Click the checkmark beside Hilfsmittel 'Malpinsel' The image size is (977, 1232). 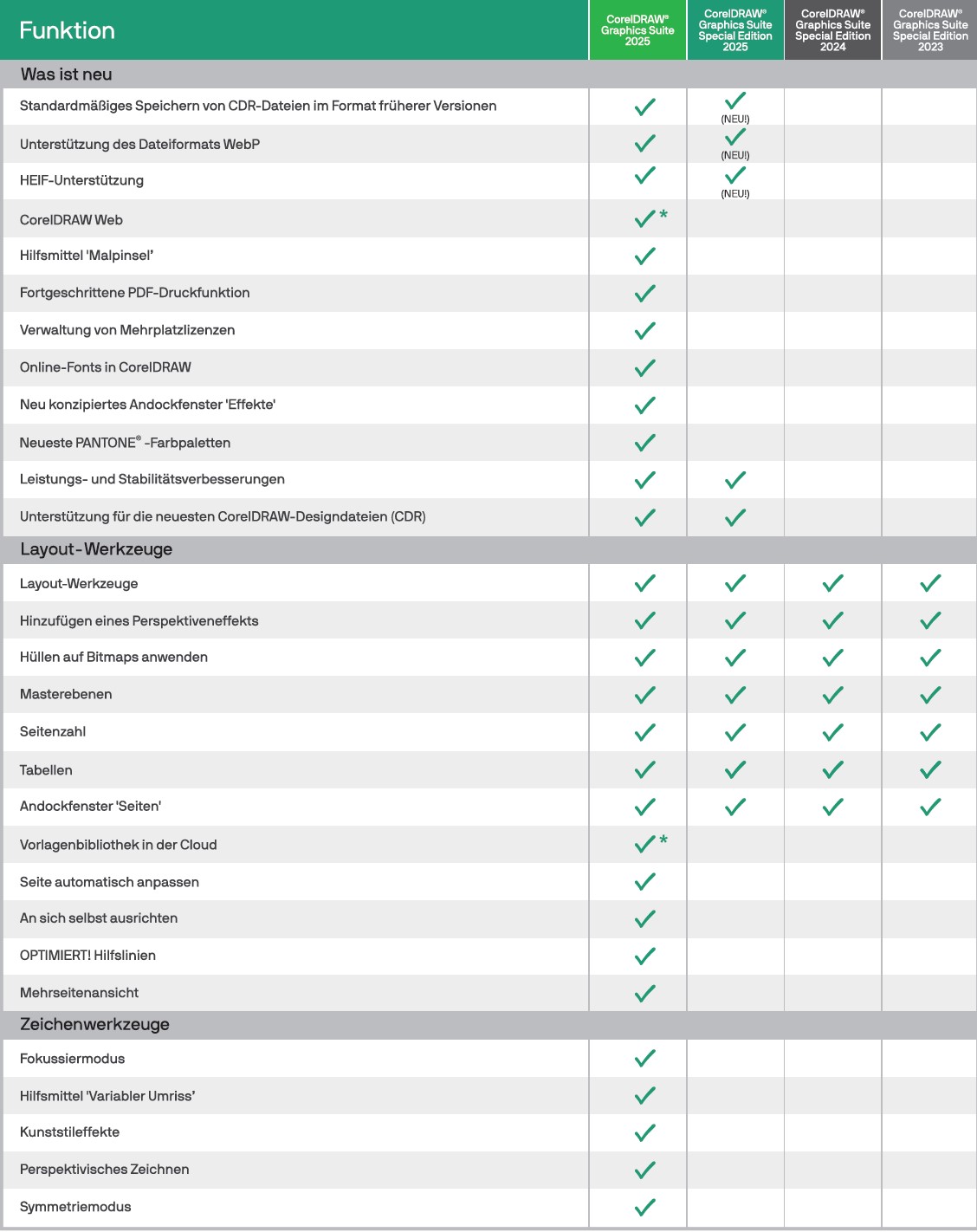coord(645,256)
